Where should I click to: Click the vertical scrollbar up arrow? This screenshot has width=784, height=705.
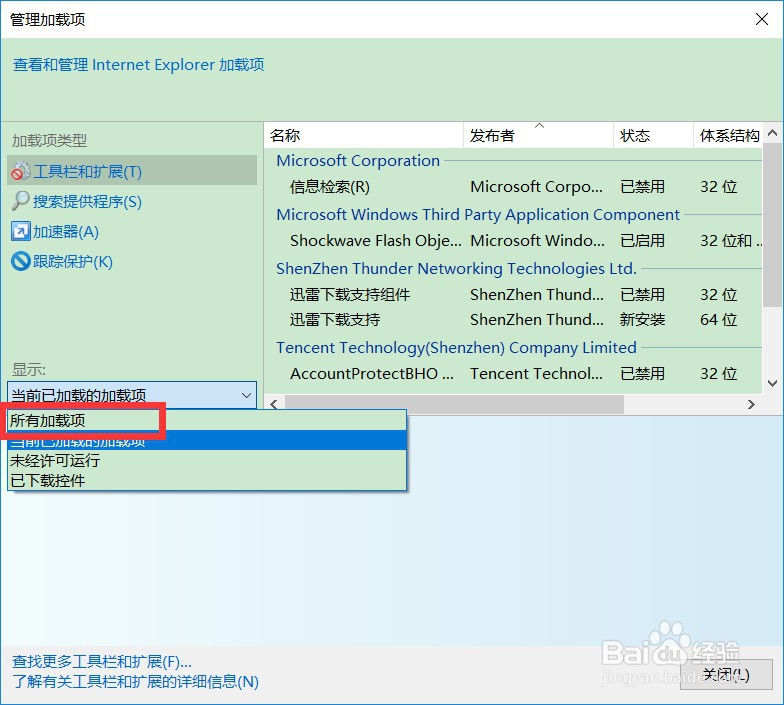(x=772, y=133)
